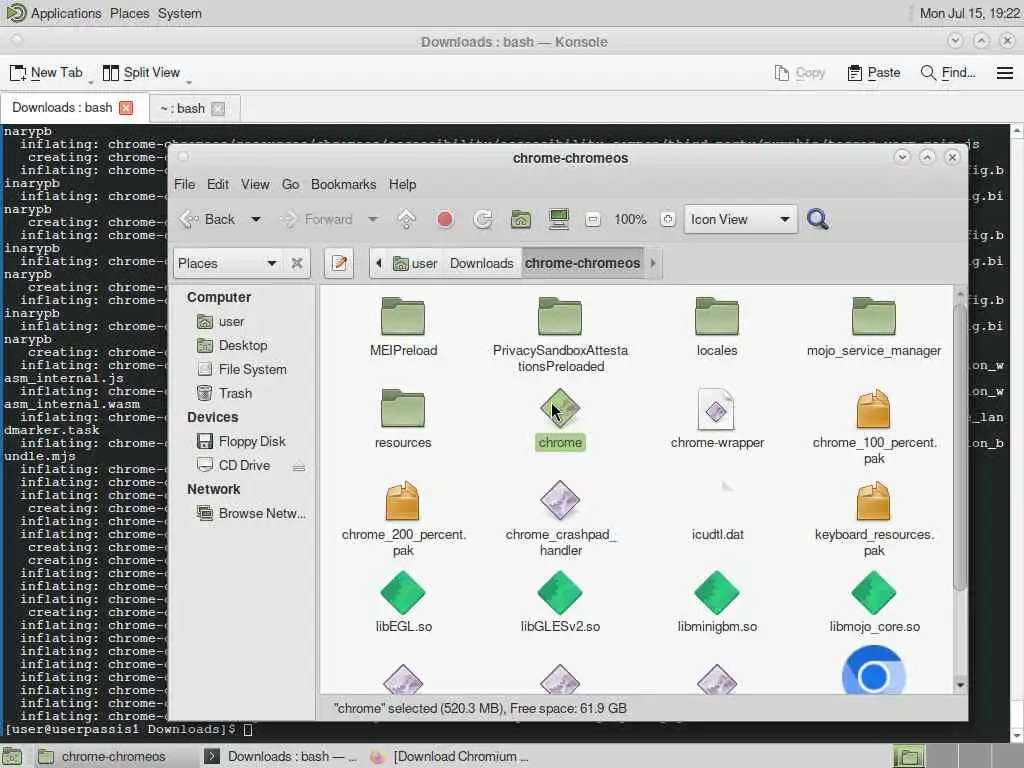Screen dimensions: 1024x768
Task: Click Split View in Konsole
Action: 141,72
